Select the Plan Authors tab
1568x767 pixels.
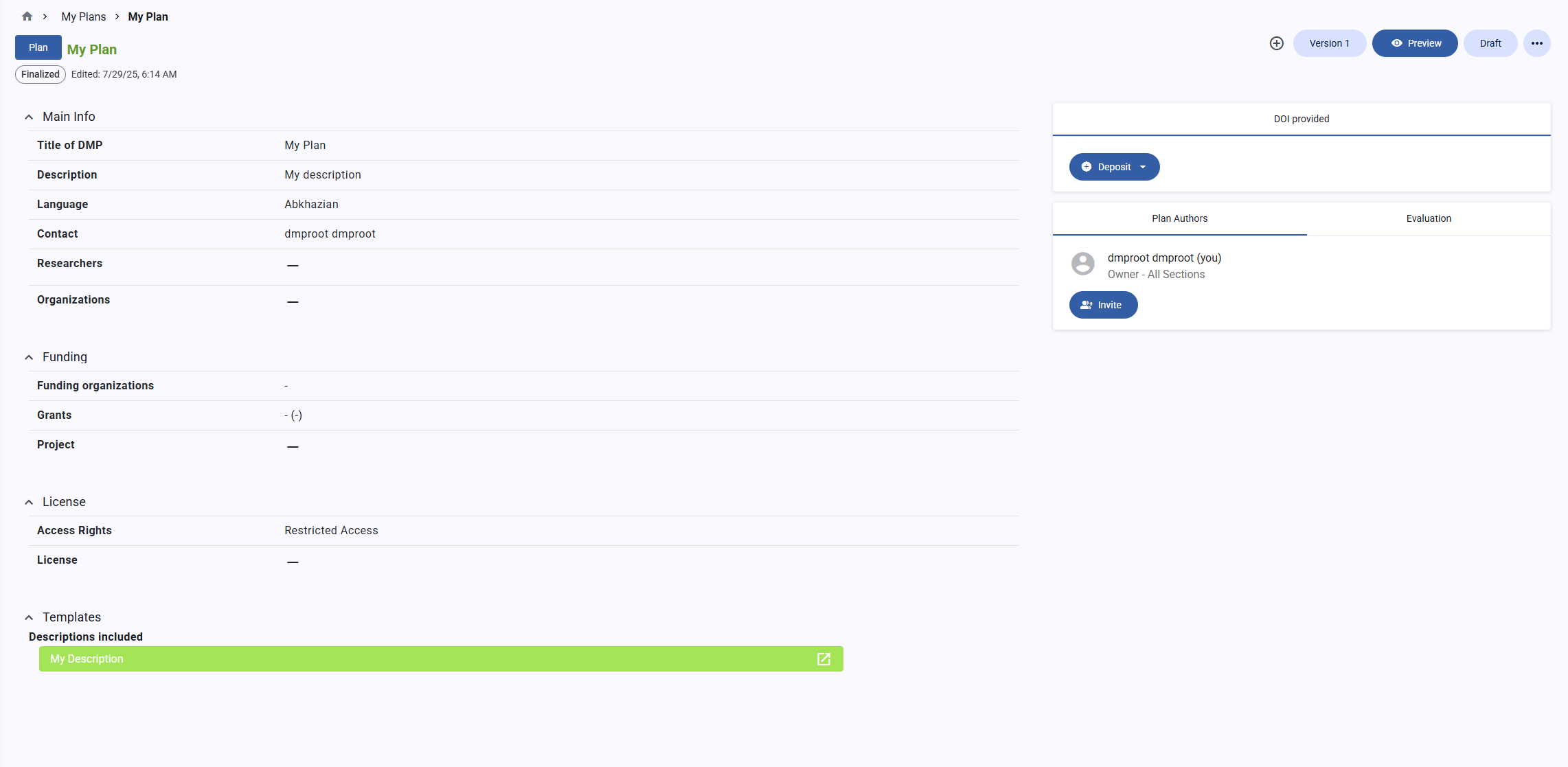(1179, 218)
